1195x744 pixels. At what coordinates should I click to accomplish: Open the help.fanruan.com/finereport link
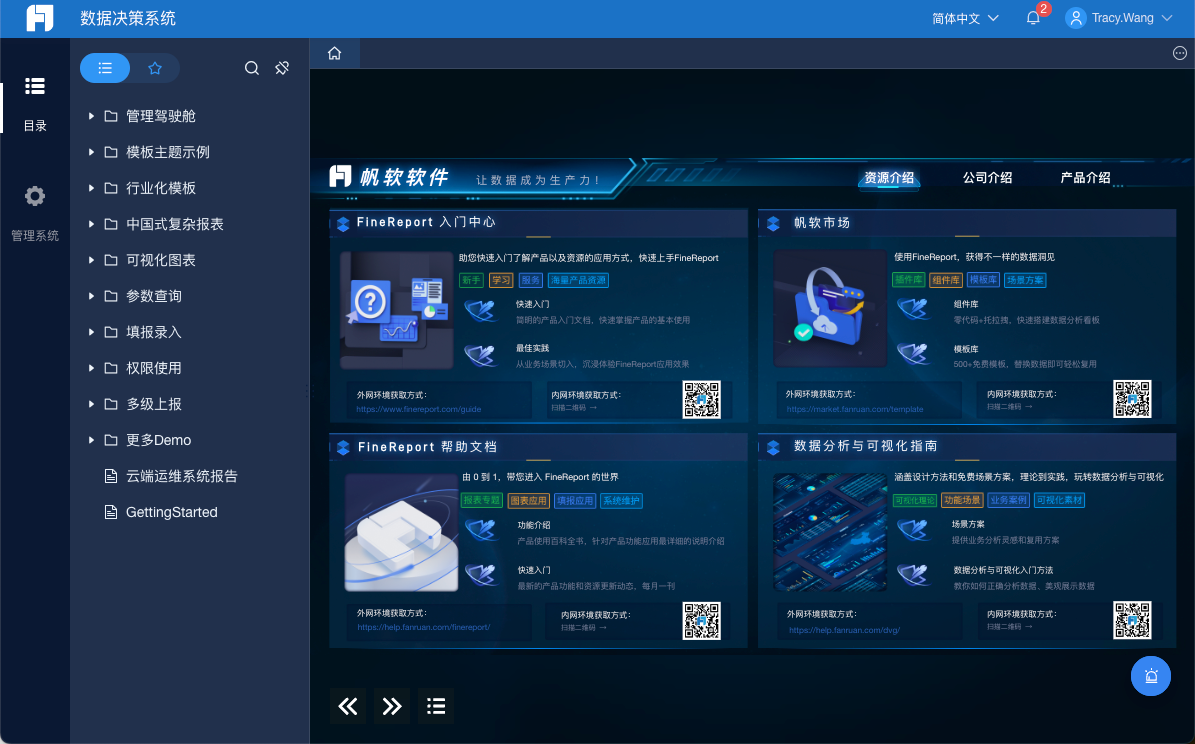click(424, 627)
